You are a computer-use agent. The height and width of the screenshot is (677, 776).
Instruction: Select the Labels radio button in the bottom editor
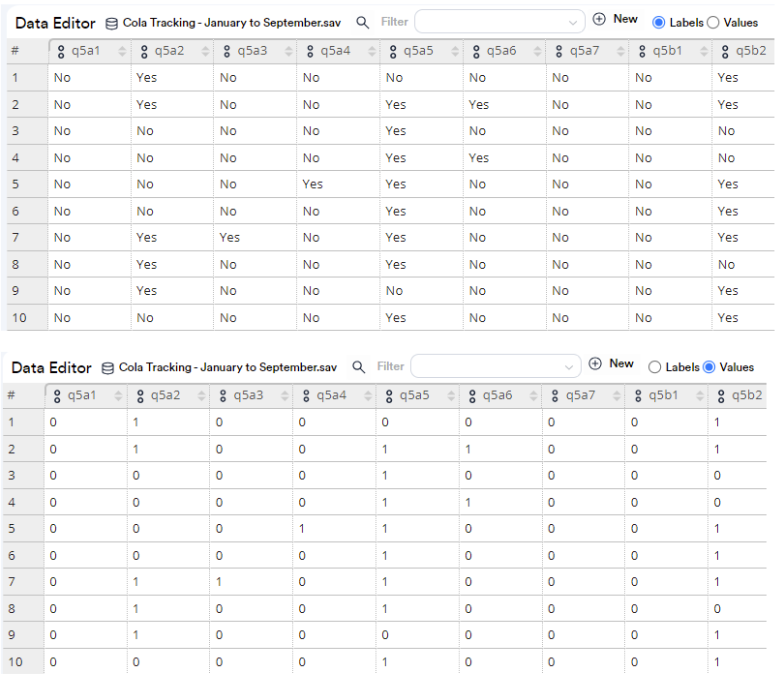[x=654, y=367]
